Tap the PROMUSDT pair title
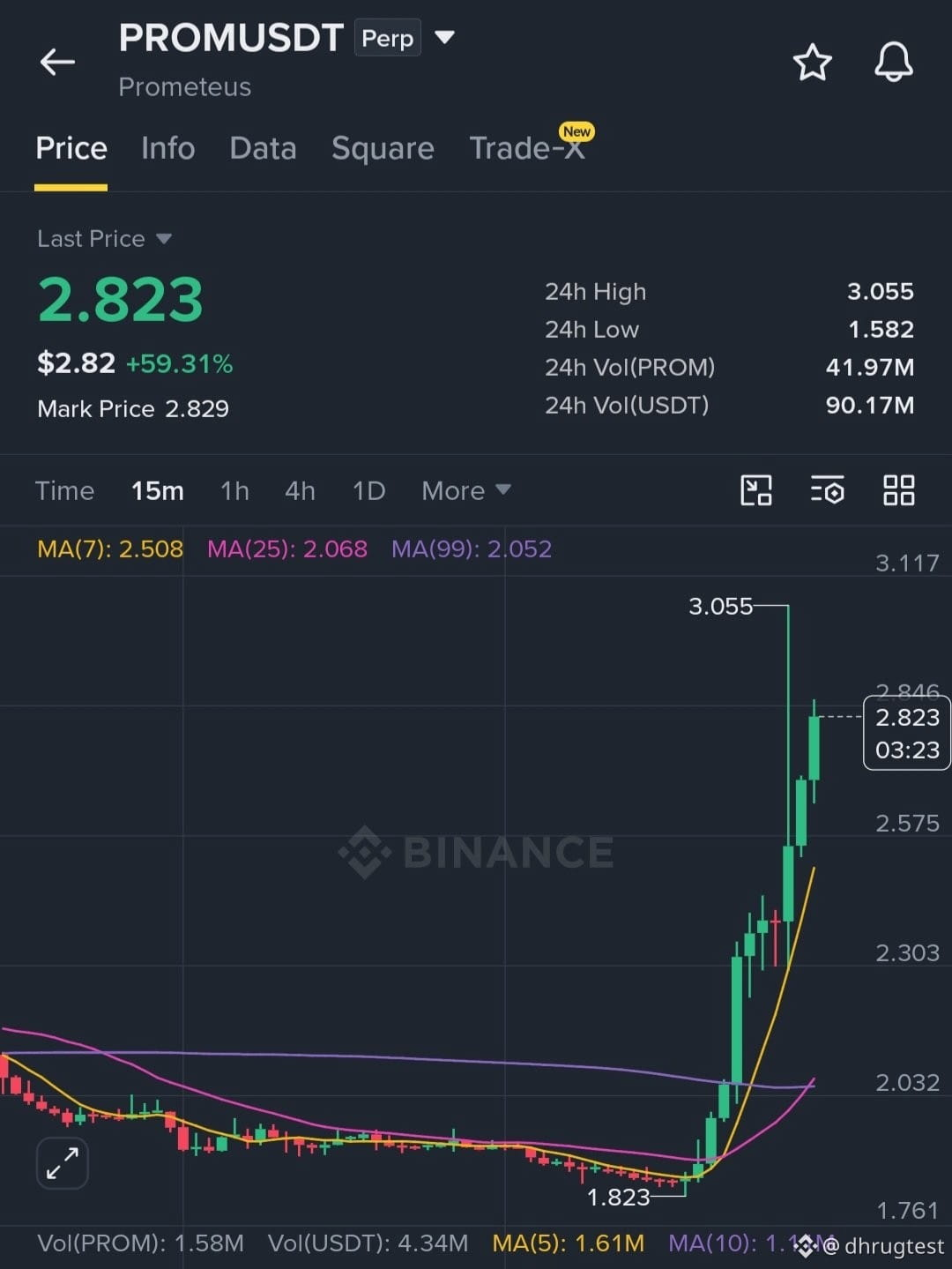Image resolution: width=952 pixels, height=1269 pixels. coord(231,38)
